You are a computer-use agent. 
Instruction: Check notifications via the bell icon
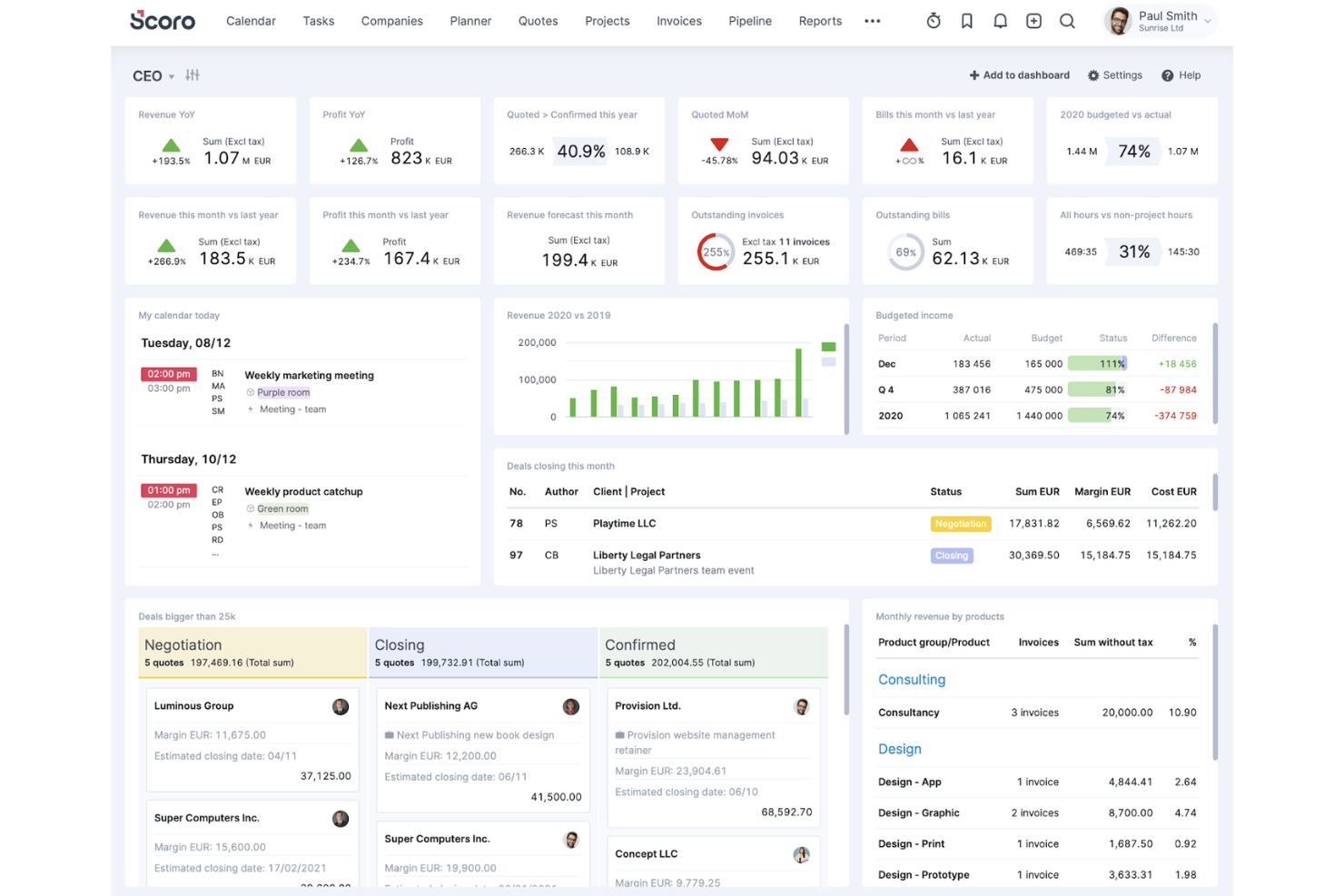1000,20
